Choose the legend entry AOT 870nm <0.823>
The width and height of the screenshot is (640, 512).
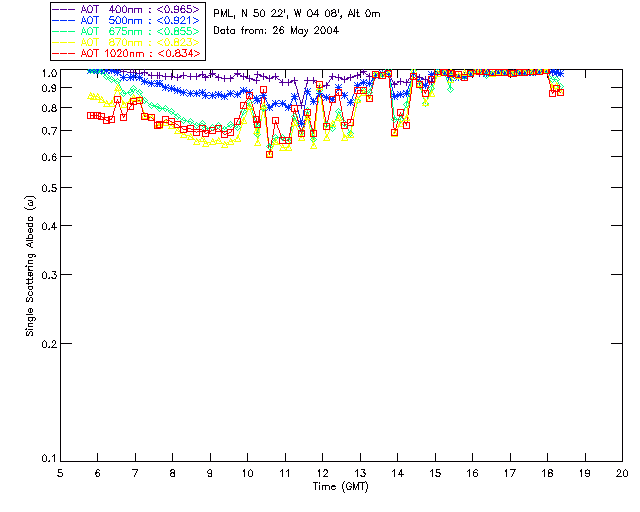pos(126,42)
